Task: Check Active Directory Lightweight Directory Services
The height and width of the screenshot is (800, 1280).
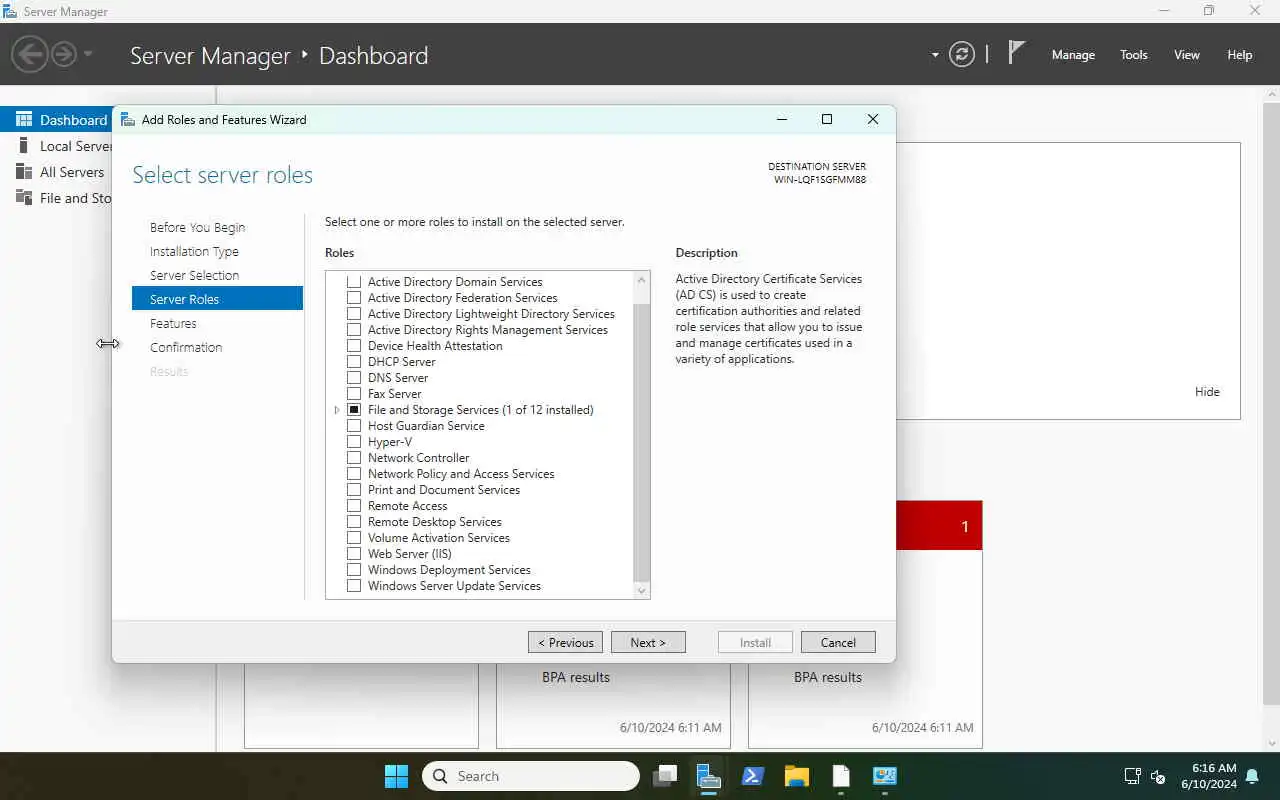Action: [354, 314]
